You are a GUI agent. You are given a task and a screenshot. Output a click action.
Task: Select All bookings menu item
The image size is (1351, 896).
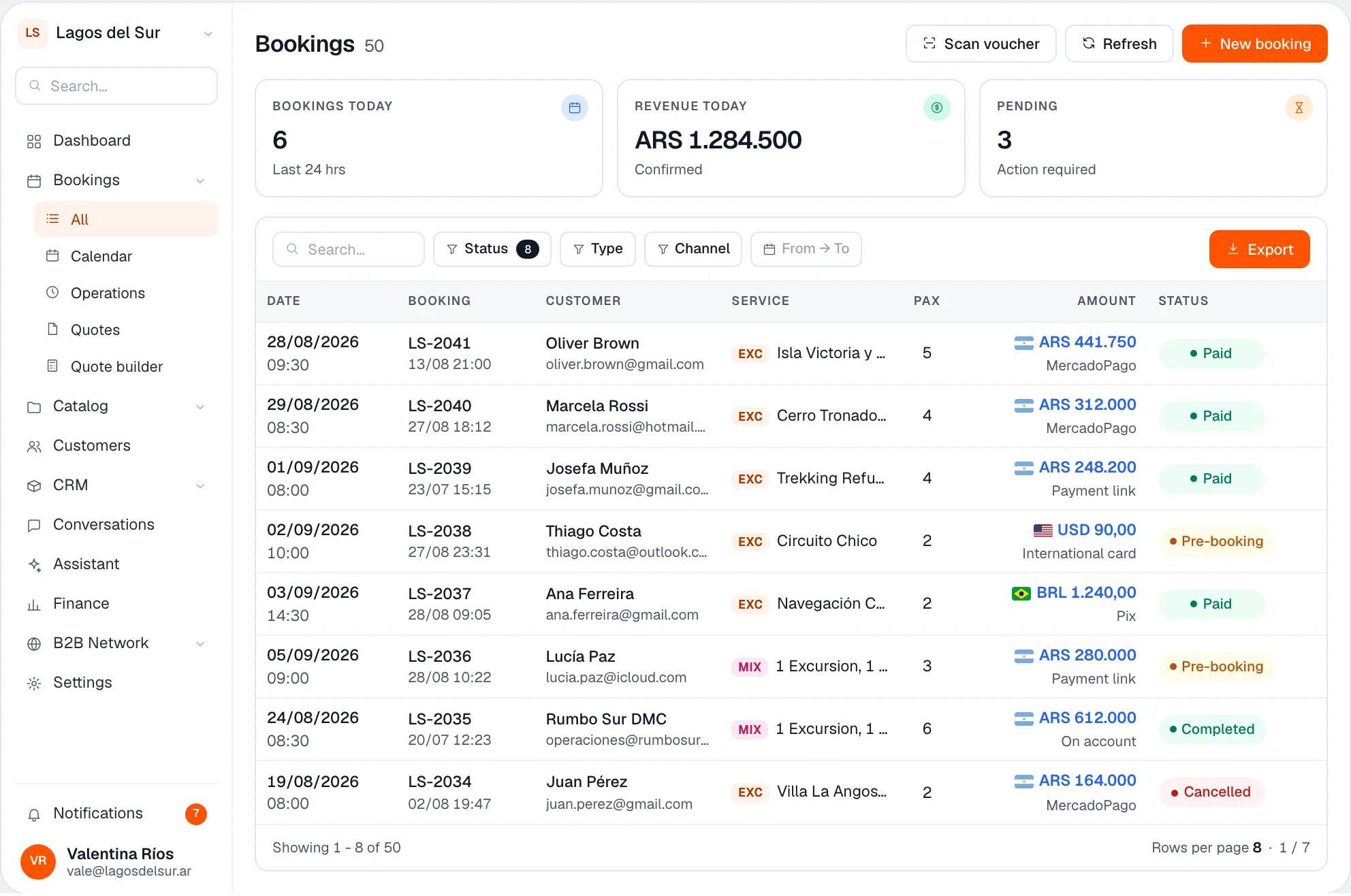pos(126,219)
